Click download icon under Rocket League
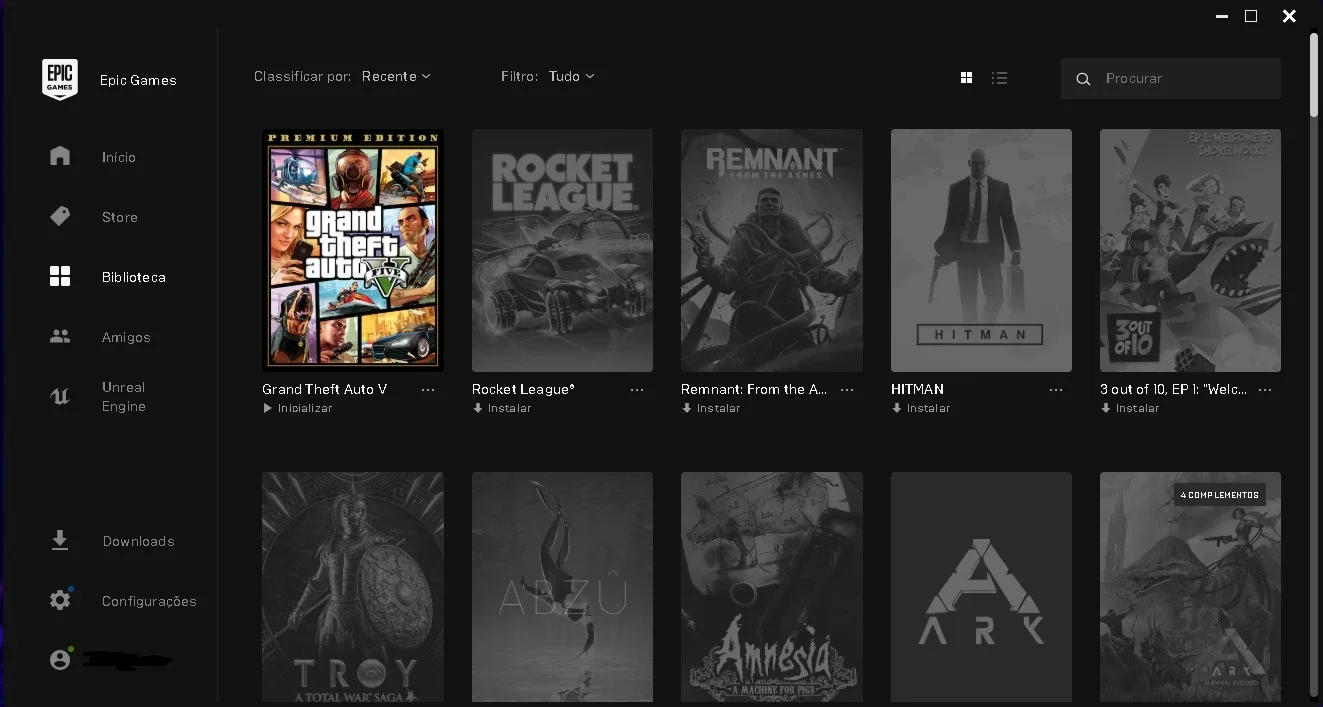 tap(477, 408)
